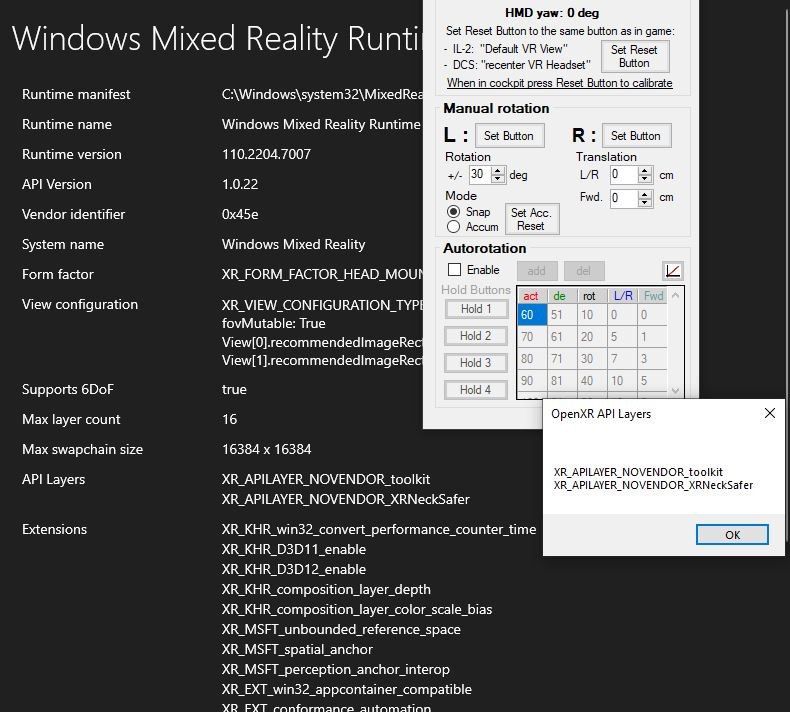Click the act column header
Image resolution: width=790 pixels, height=712 pixels.
(x=532, y=296)
